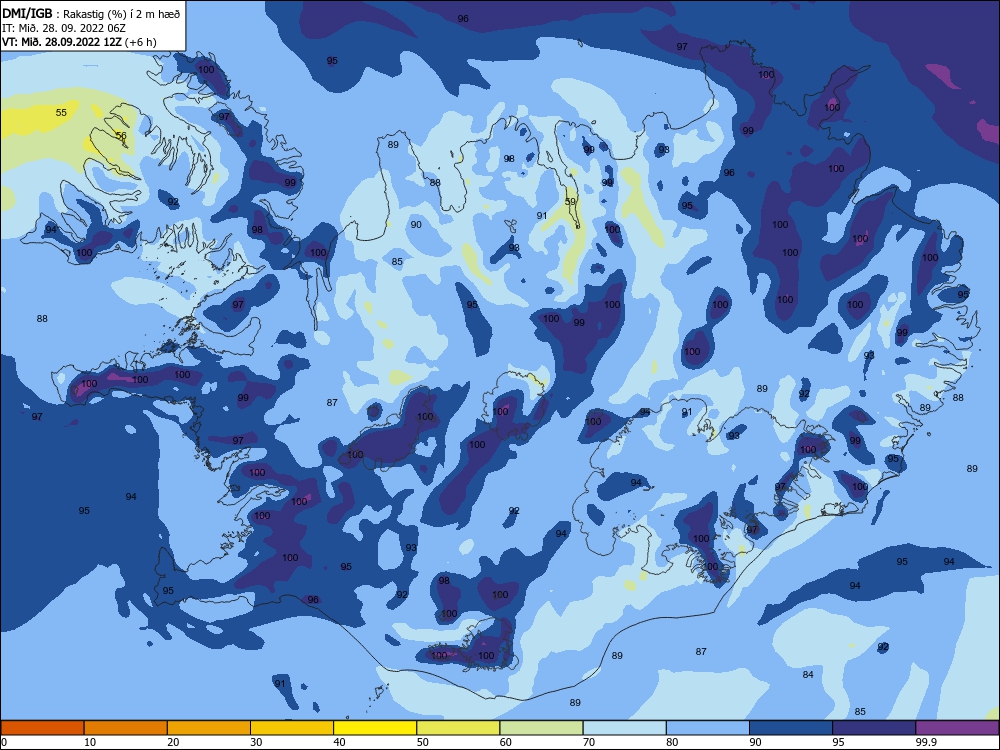
Task: Click the '59' humidity value on the map
Action: 570,202
